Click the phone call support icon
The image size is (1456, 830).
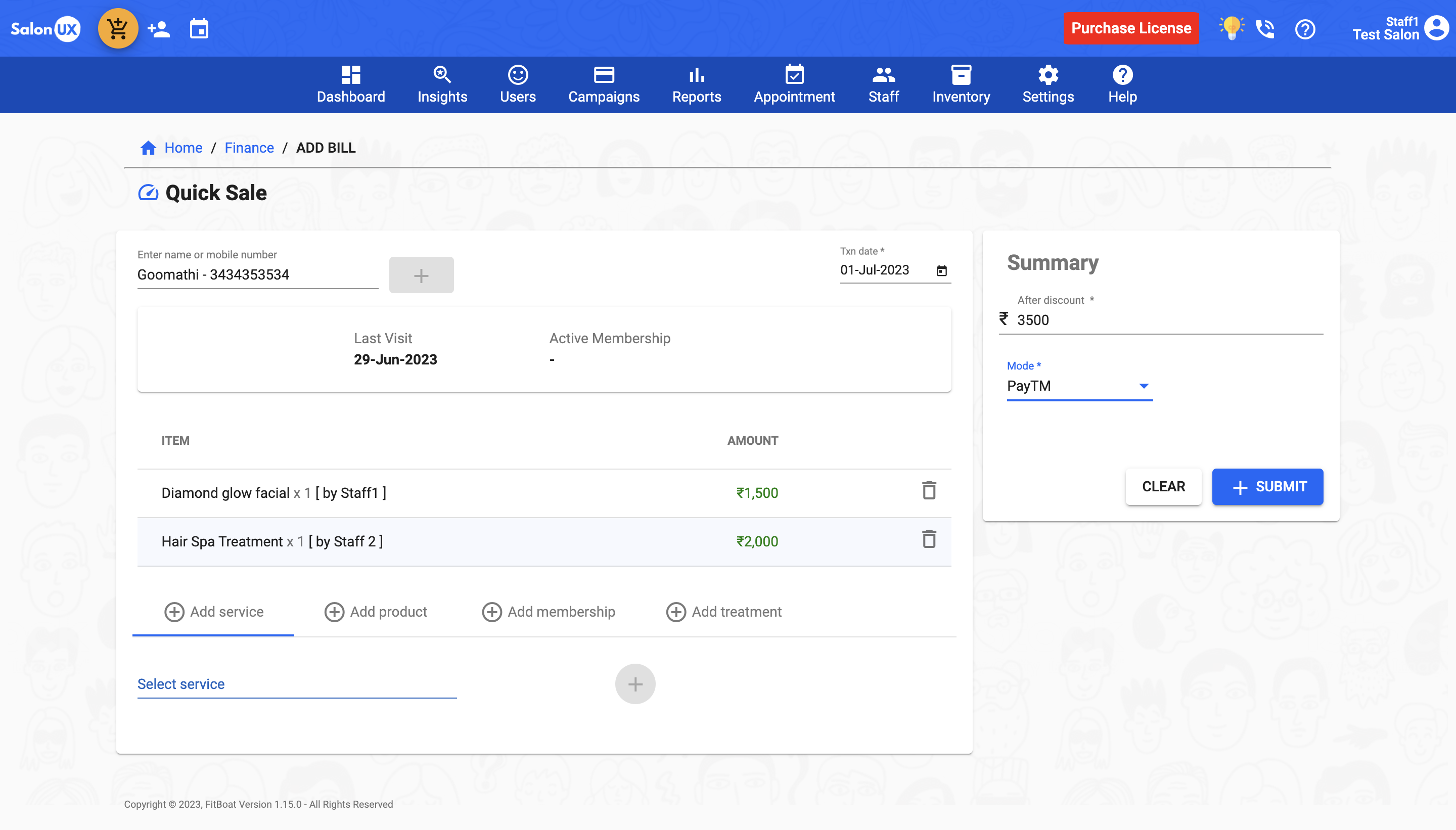1265,28
